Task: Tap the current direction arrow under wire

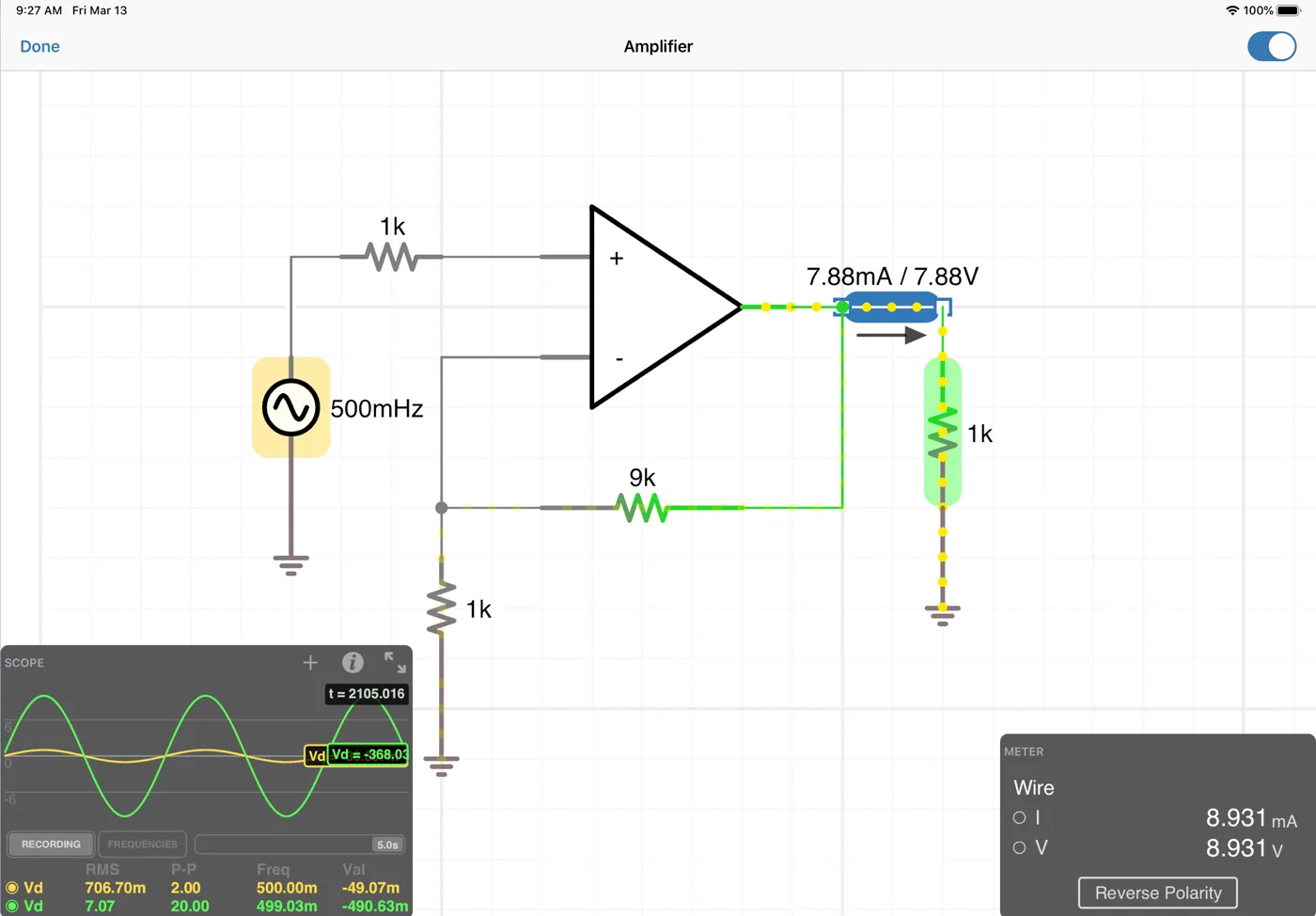Action: click(891, 335)
